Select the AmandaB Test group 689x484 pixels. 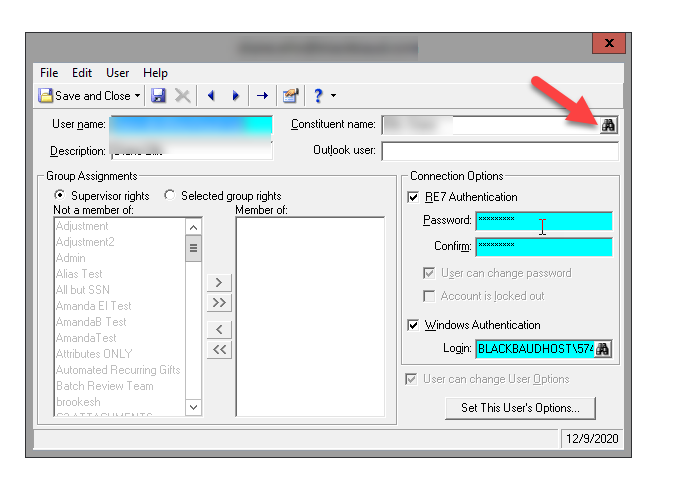(x=91, y=322)
